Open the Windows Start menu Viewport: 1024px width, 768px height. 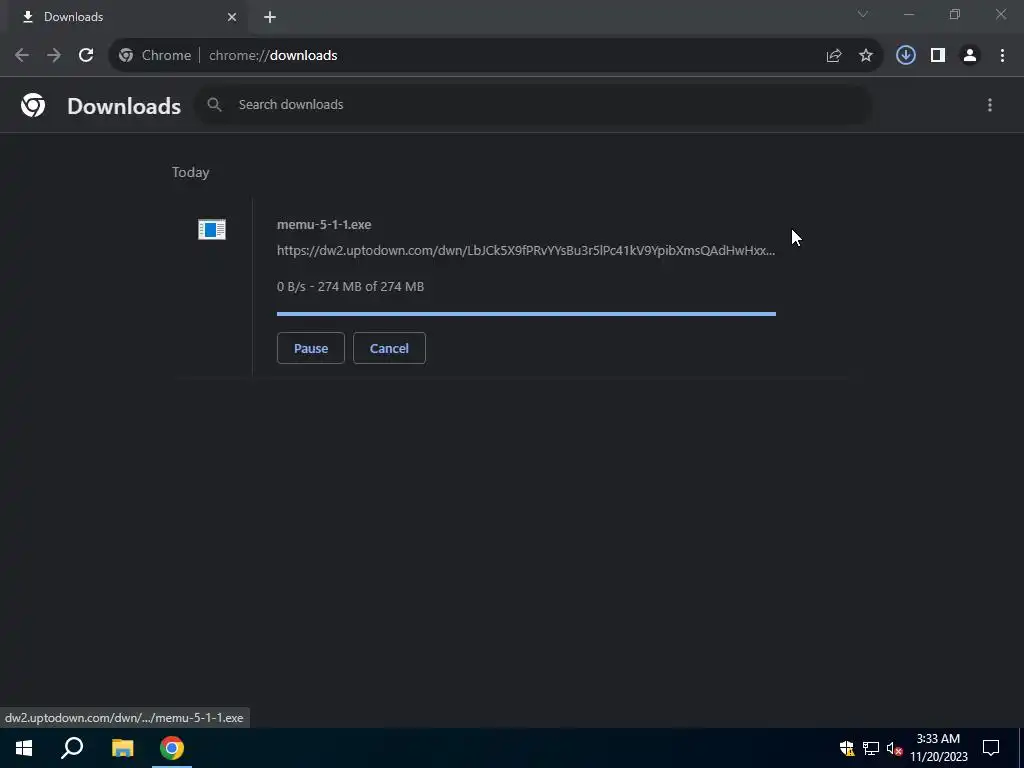pyautogui.click(x=24, y=748)
